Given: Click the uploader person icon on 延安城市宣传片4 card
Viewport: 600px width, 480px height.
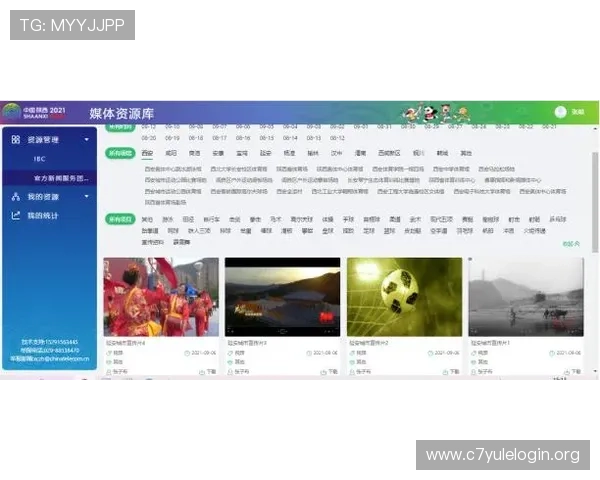Looking at the screenshot, I should click(109, 372).
